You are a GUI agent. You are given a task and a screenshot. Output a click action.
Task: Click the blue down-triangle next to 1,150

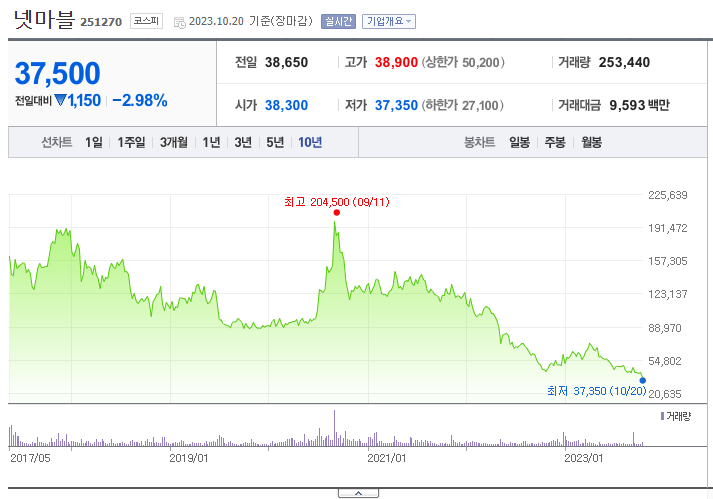click(x=60, y=100)
